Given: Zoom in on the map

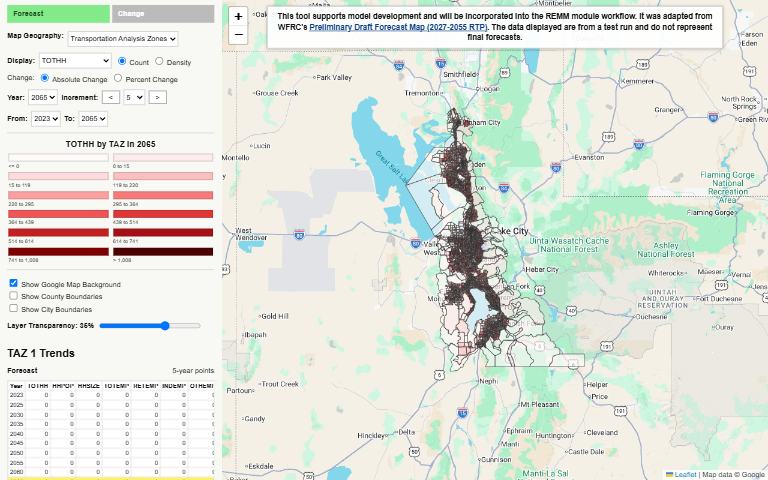Looking at the screenshot, I should (238, 17).
